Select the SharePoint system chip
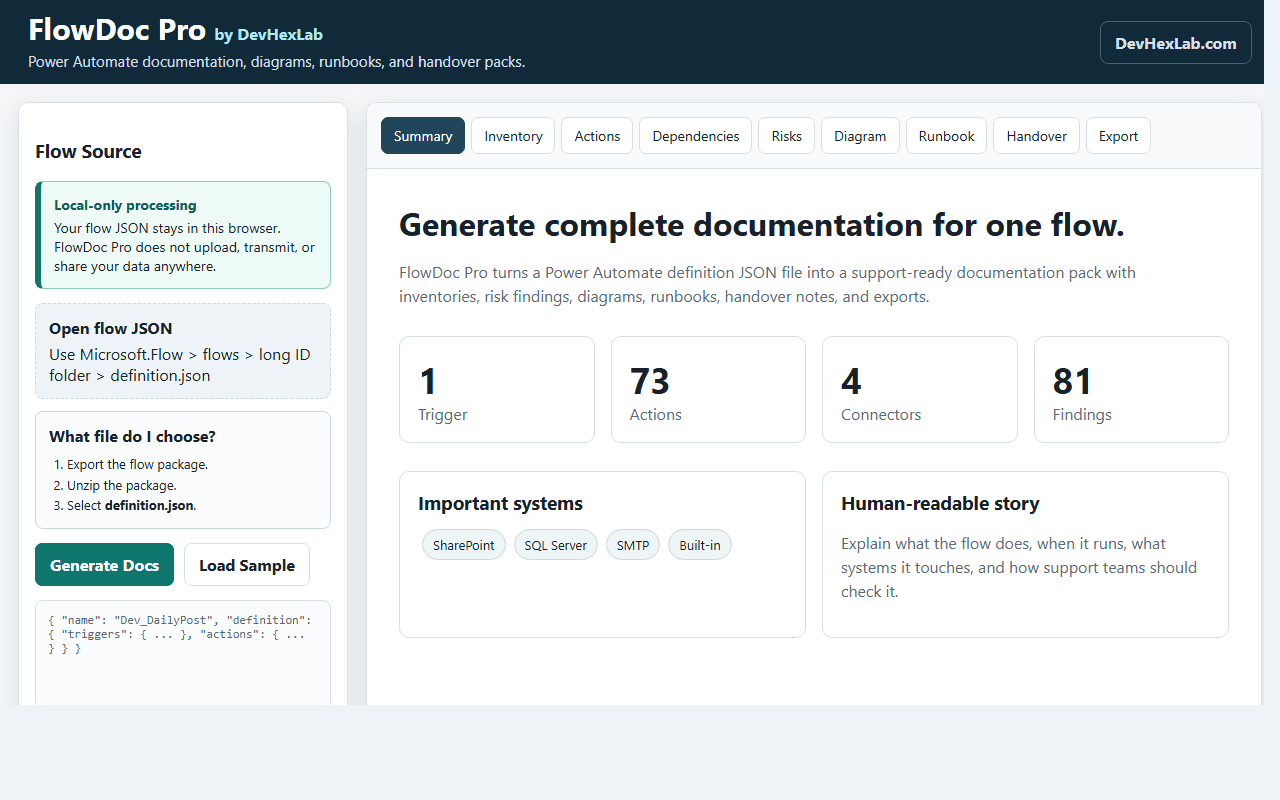The width and height of the screenshot is (1280, 800). (x=464, y=545)
